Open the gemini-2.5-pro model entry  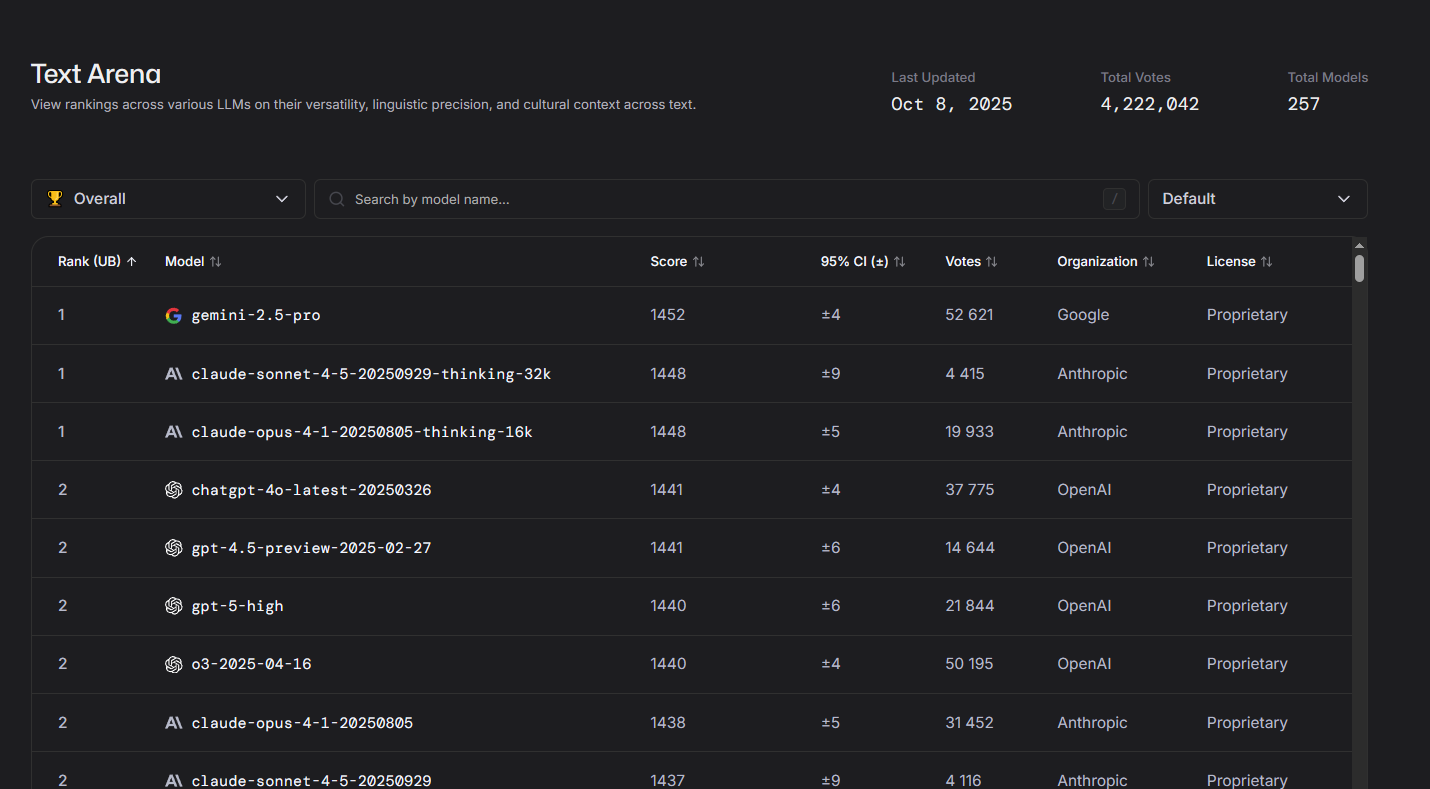256,315
